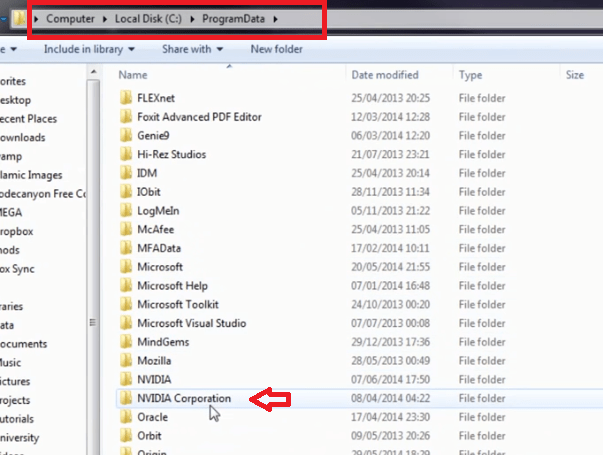This screenshot has width=603, height=455.
Task: Click the Hi-Rez Studios folder icon
Action: coord(125,154)
